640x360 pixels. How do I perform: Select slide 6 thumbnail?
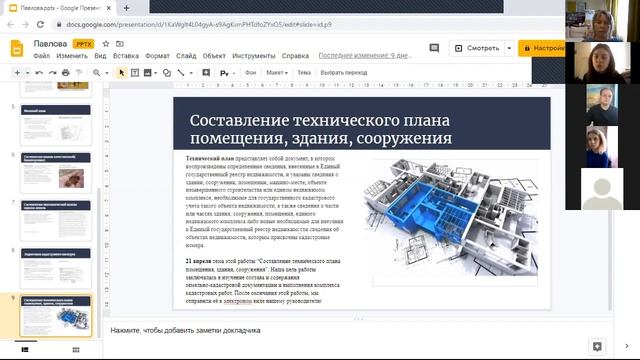(x=56, y=173)
